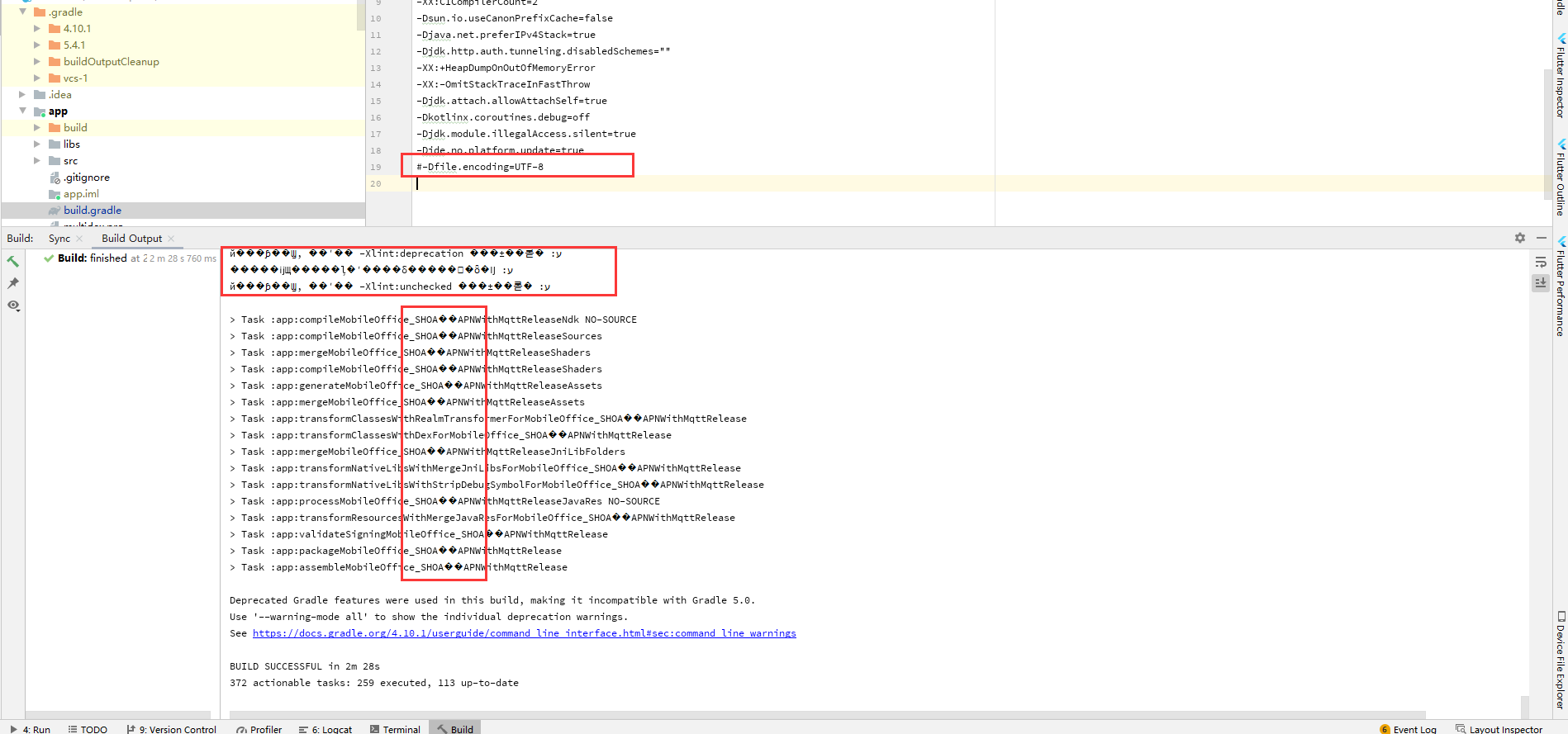The width and height of the screenshot is (1568, 734).
Task: Click the Deprecated Gradle features warning line
Action: (492, 600)
